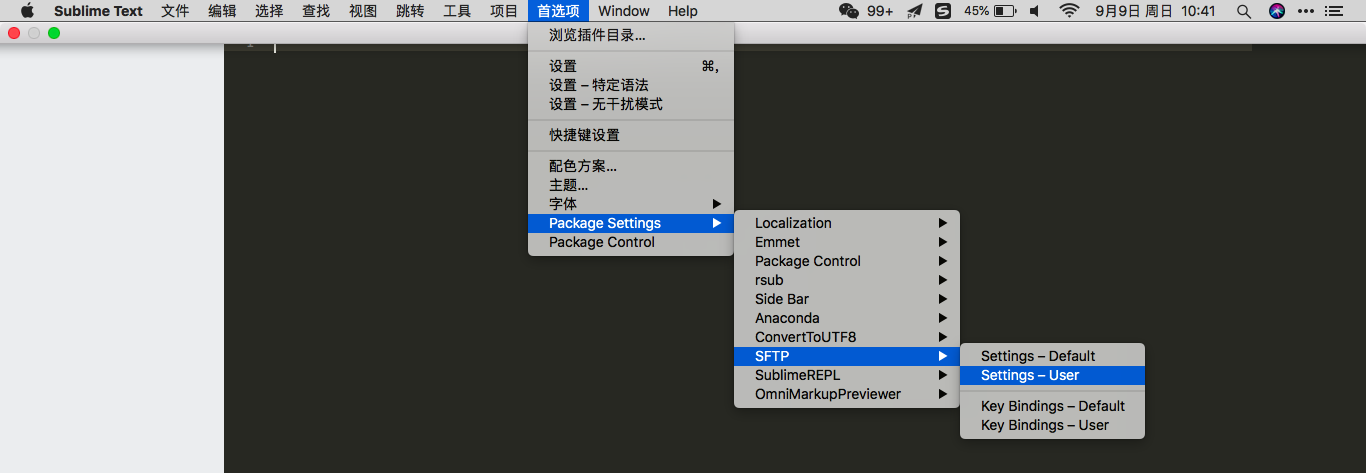Expand the OmniMarkupPreviewer submenu
The image size is (1366, 473).
click(827, 394)
